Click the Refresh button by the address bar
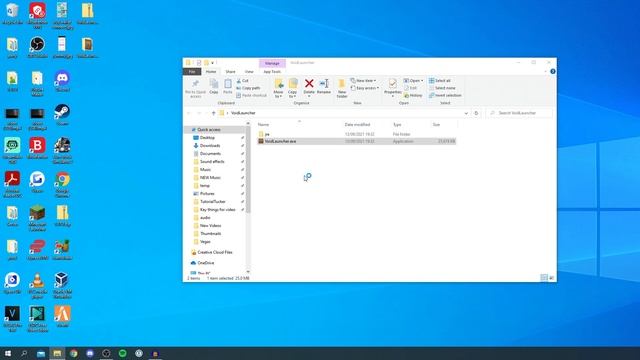Screen dimensions: 640x360 [476, 113]
